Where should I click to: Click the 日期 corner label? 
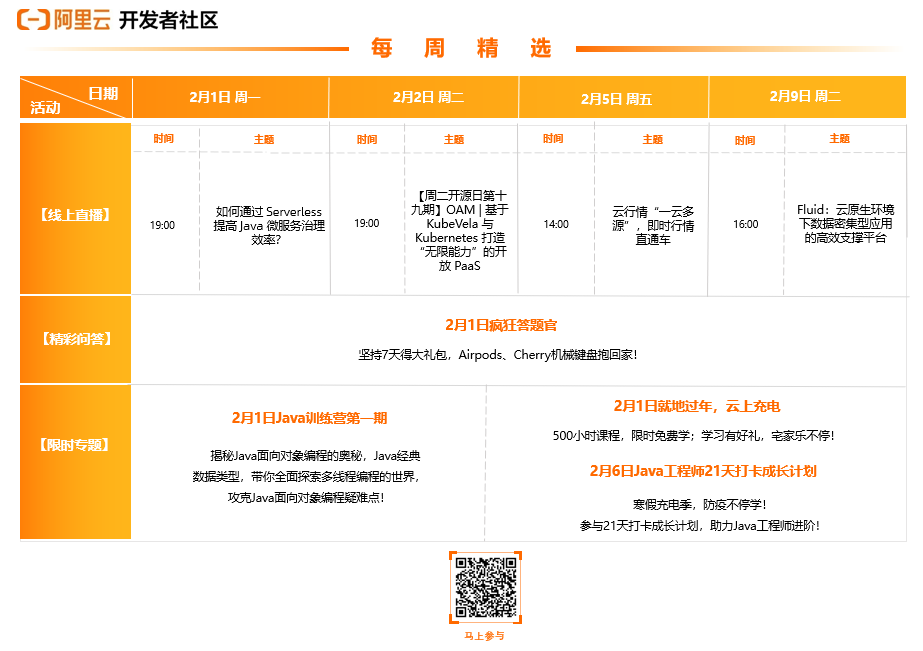click(103, 94)
